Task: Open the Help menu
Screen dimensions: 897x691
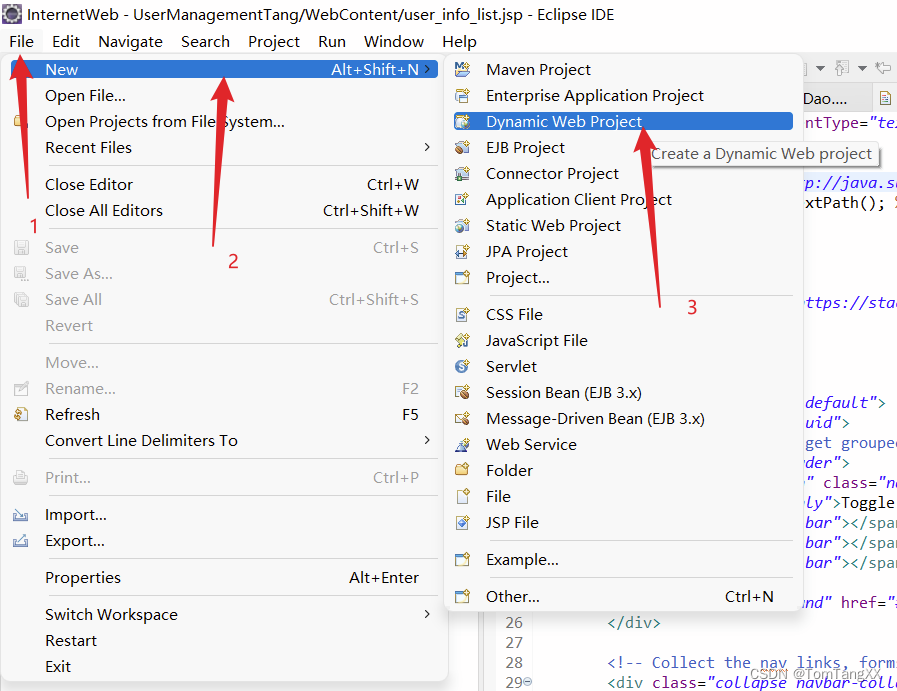Action: pos(459,42)
